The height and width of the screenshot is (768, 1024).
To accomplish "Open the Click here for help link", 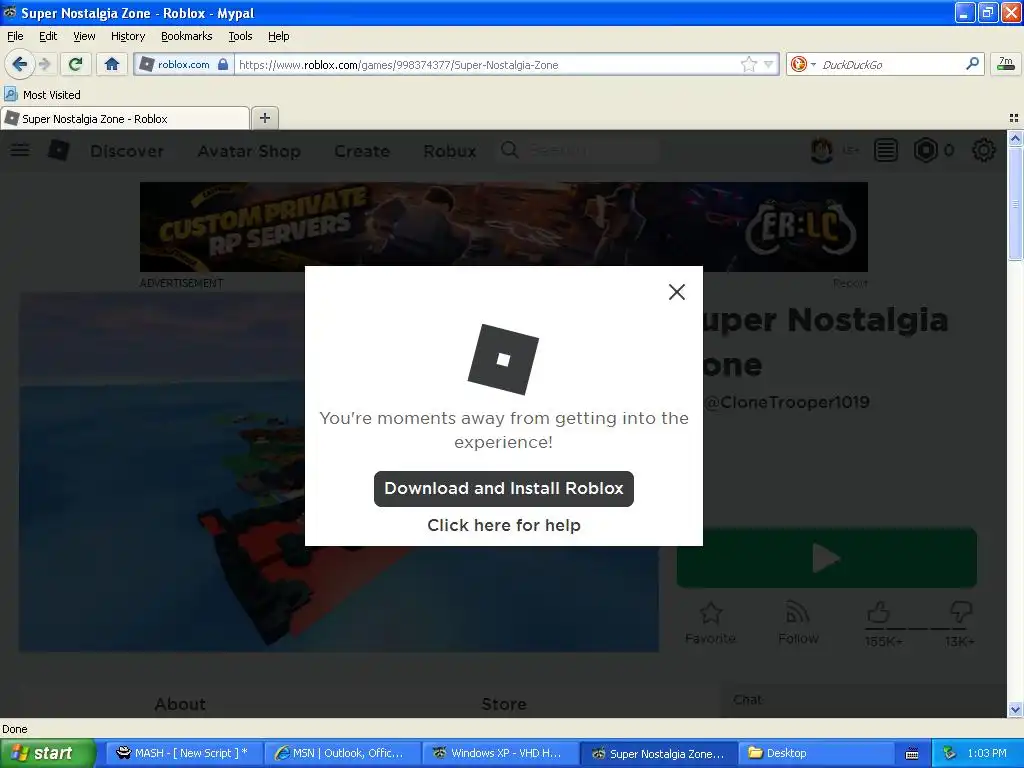I will (504, 525).
